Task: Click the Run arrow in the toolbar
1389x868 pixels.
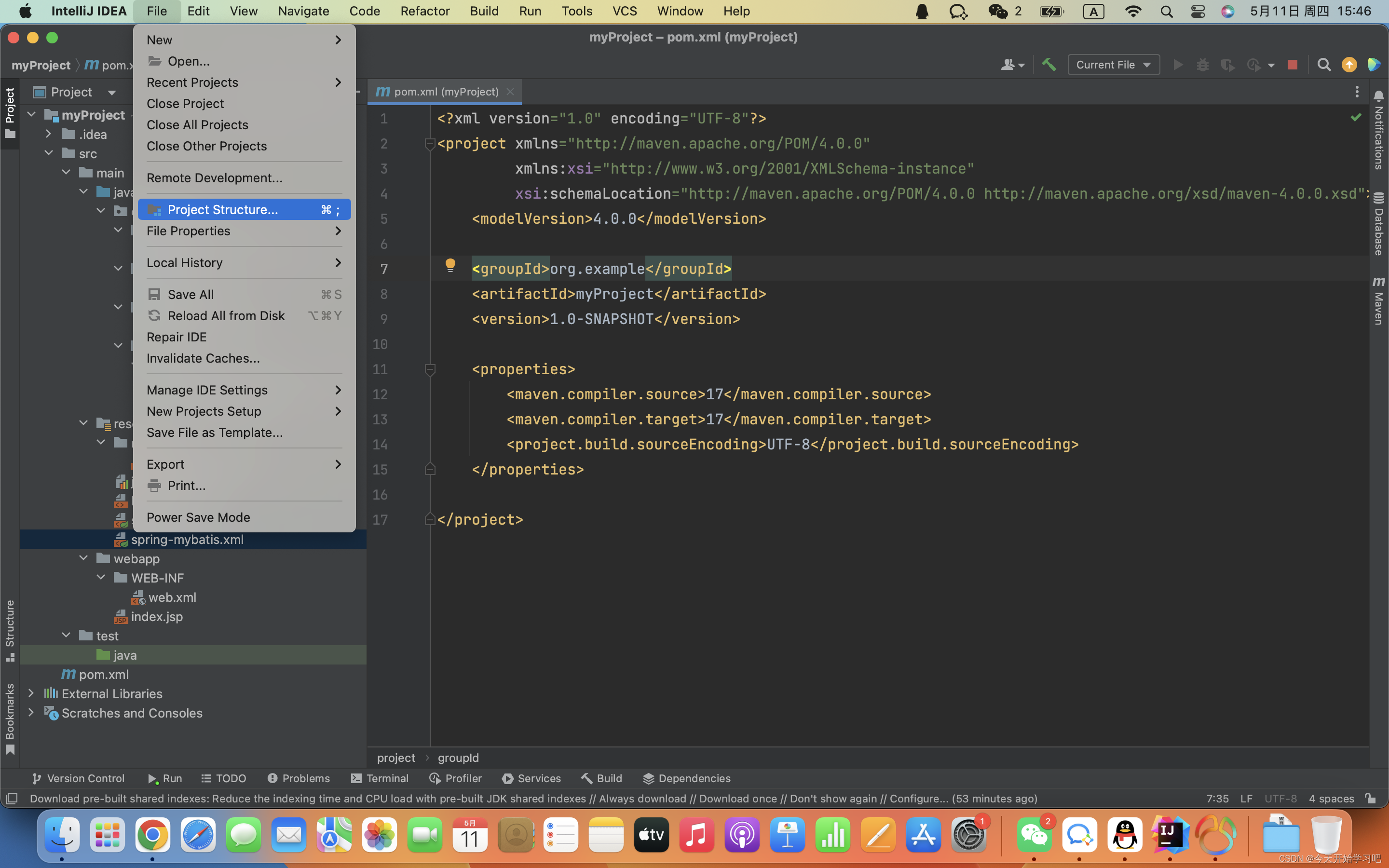Action: click(x=1178, y=65)
